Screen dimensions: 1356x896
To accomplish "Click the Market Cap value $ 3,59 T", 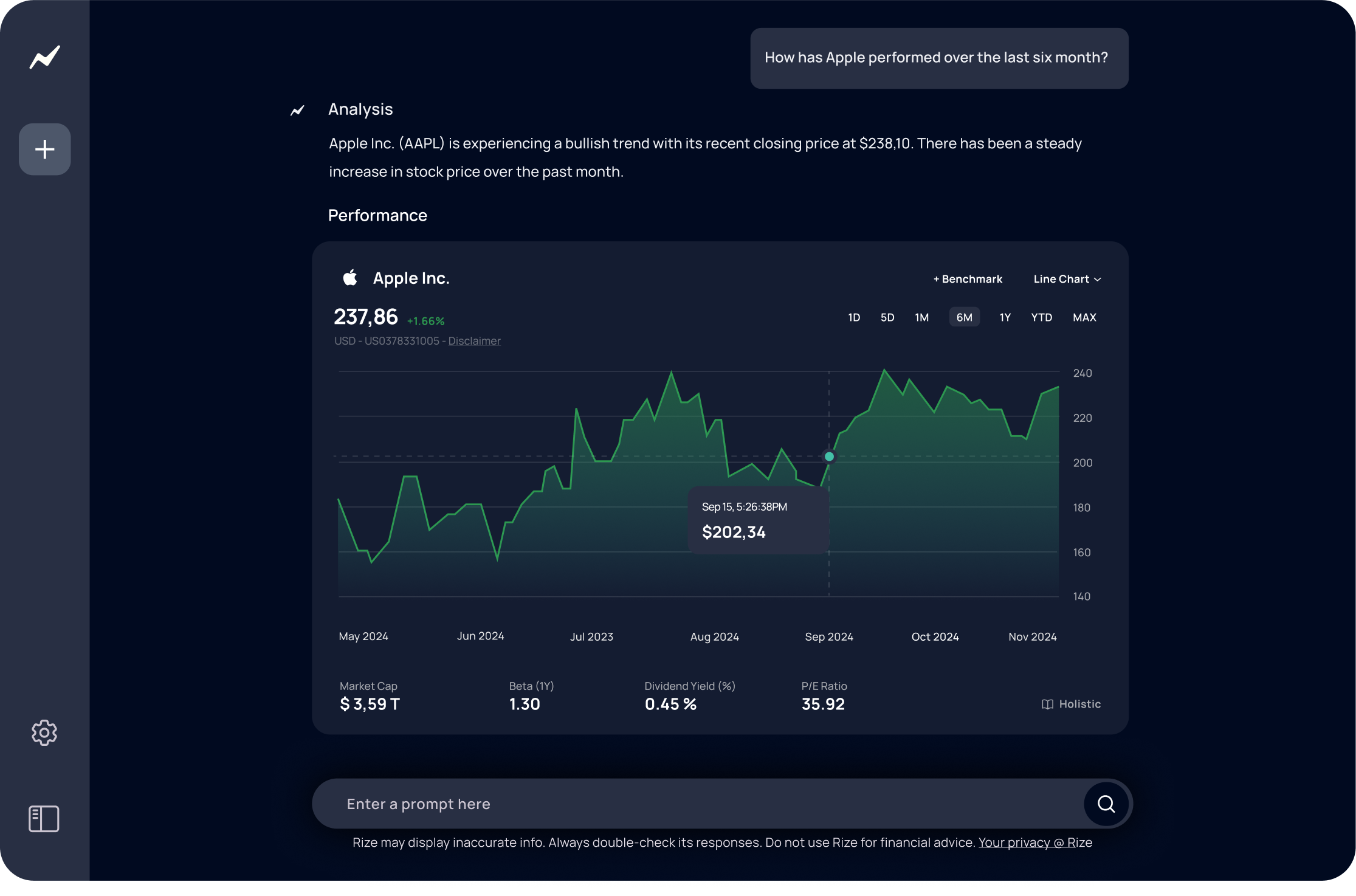I will (370, 705).
